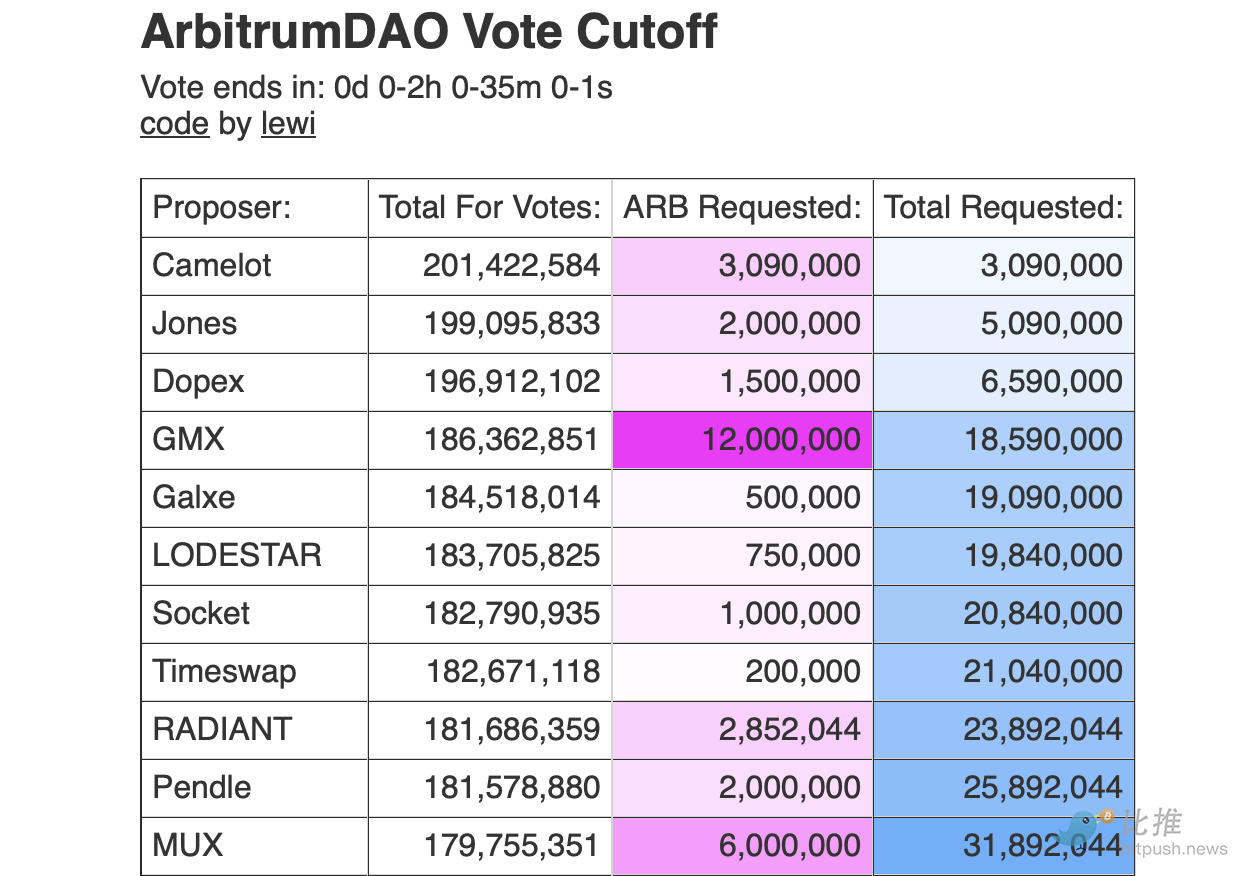Click the 'Proposer:' column header
Screen dimensions: 1248x876
(221, 208)
